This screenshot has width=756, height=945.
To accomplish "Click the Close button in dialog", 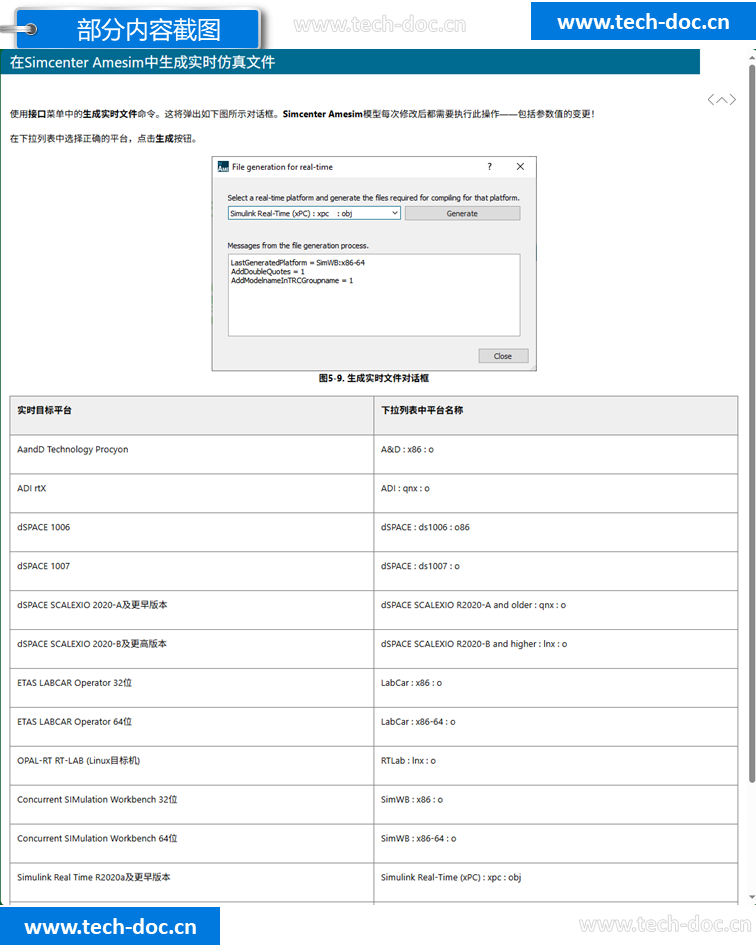I will click(503, 356).
